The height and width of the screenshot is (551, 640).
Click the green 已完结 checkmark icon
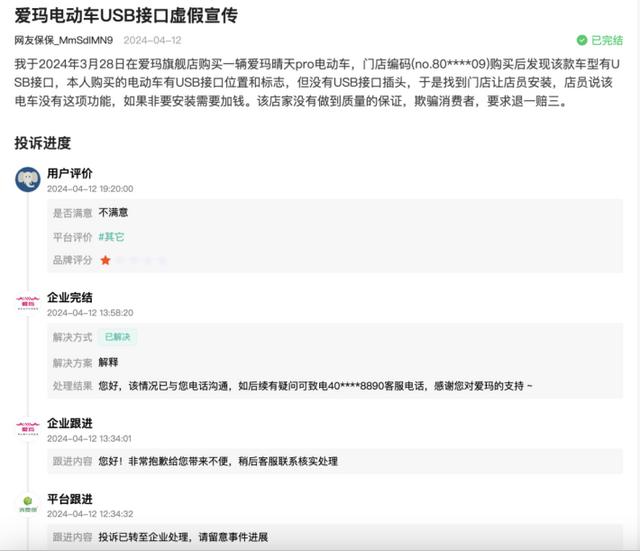[x=582, y=40]
